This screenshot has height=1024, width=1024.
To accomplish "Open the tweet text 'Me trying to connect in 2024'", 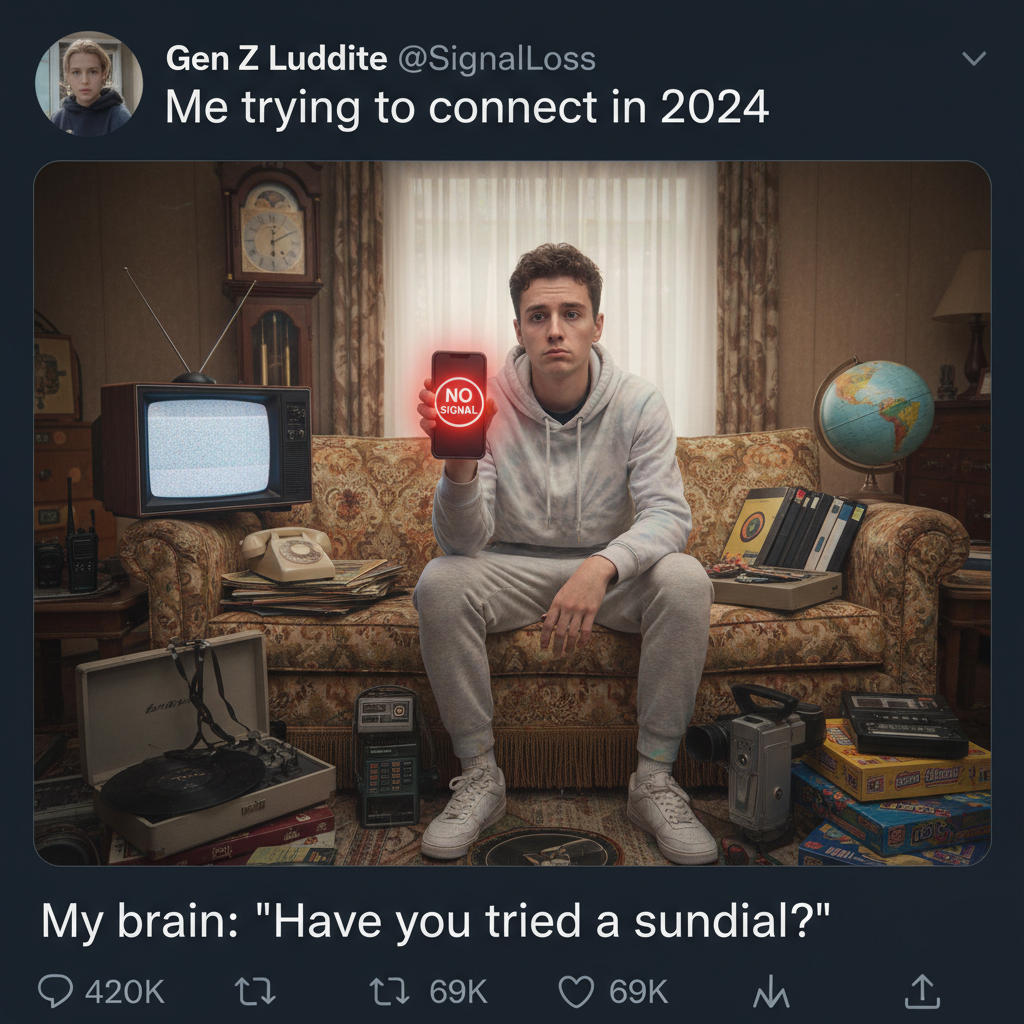I will tap(467, 106).
